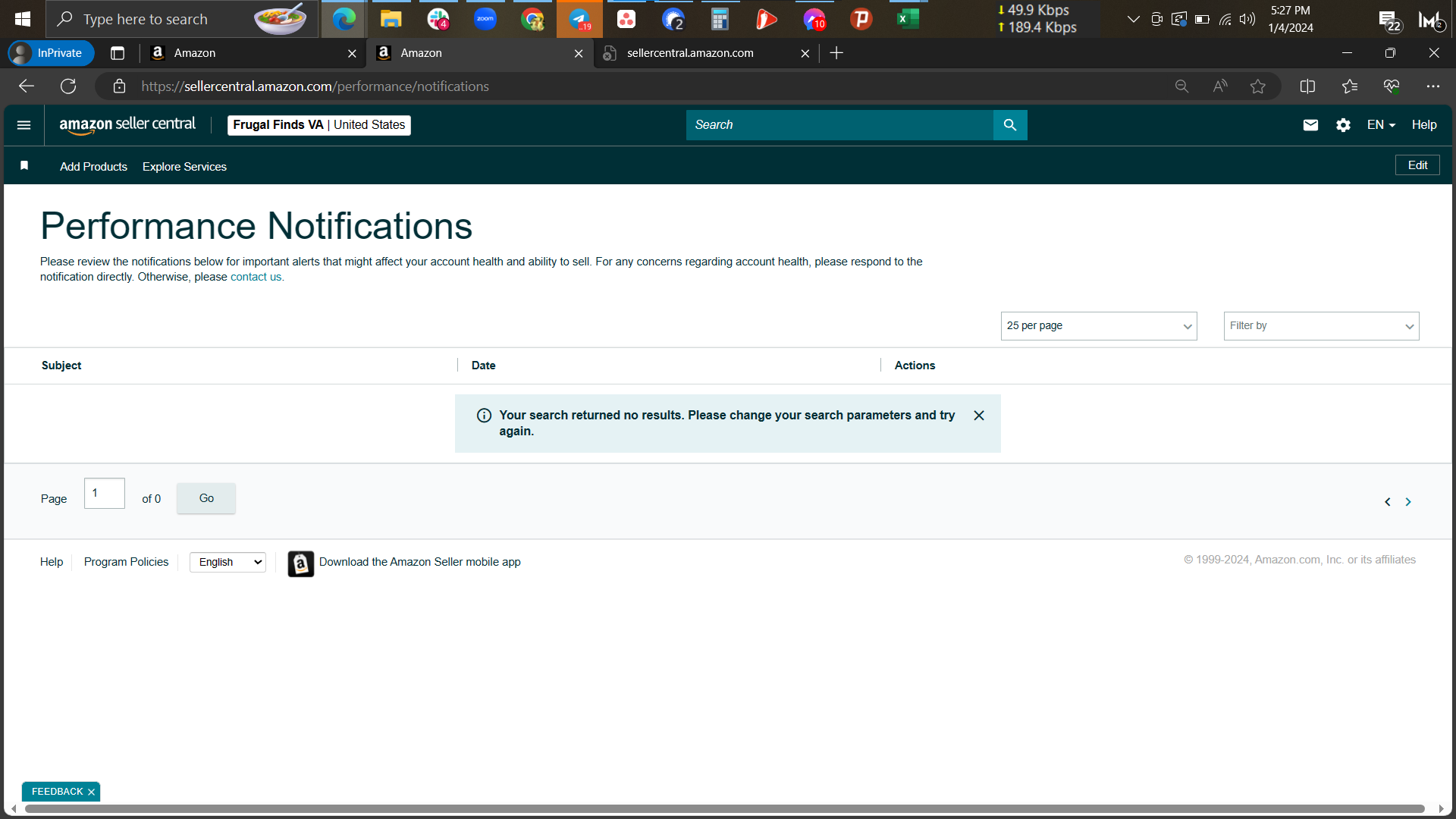View site information lock icon

click(x=119, y=86)
